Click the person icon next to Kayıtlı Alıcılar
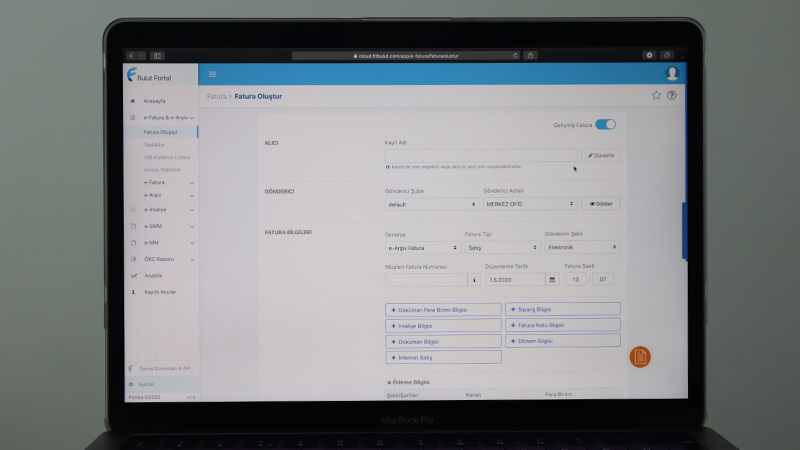Viewport: 800px width, 450px height. tap(133, 292)
